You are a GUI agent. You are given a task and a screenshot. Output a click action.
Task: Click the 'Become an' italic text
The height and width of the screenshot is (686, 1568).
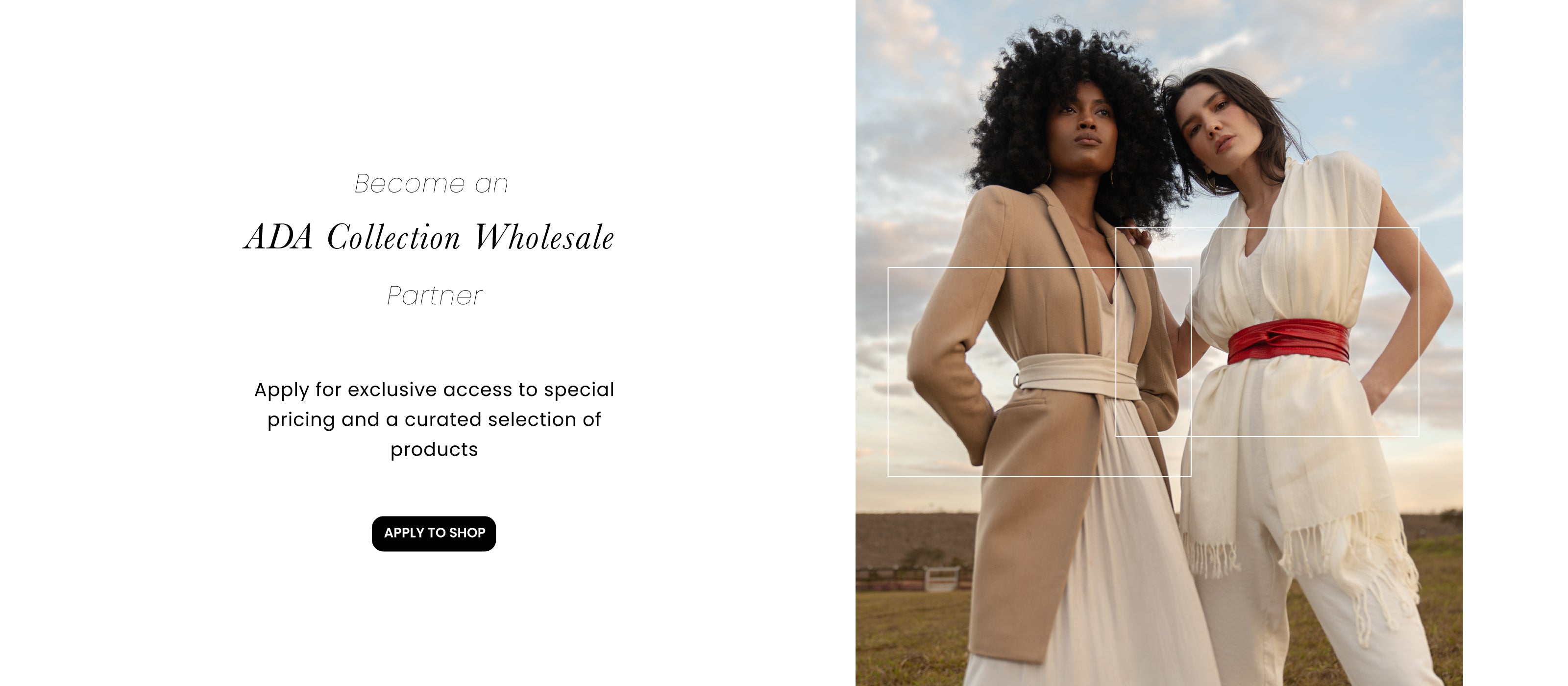[x=431, y=184]
